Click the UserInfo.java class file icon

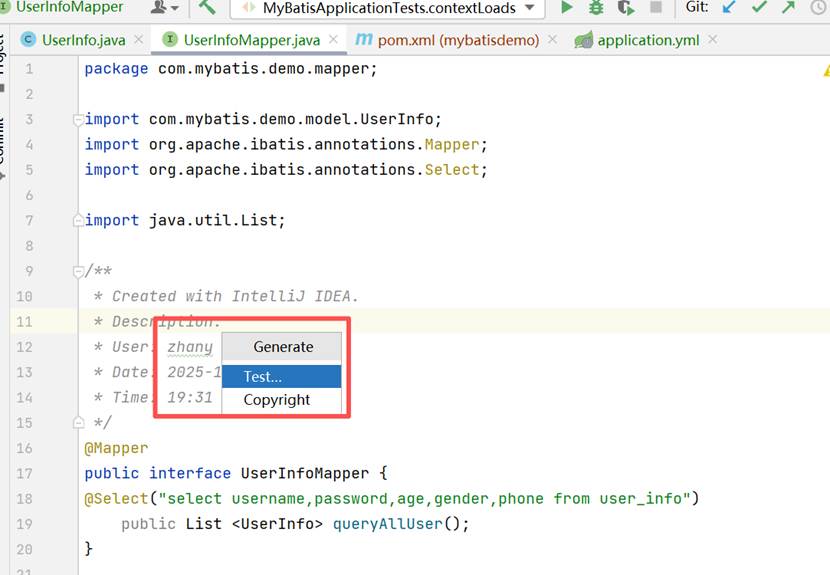[28, 40]
